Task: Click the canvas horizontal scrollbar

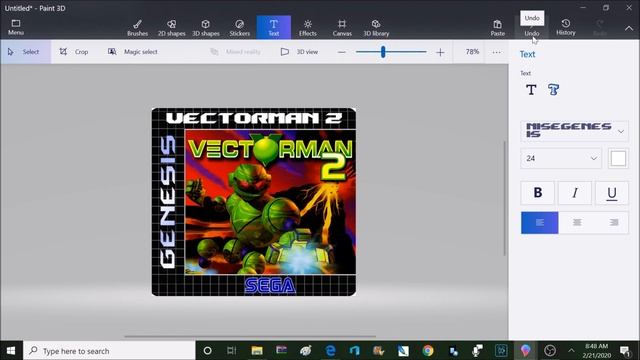Action: (x=250, y=337)
